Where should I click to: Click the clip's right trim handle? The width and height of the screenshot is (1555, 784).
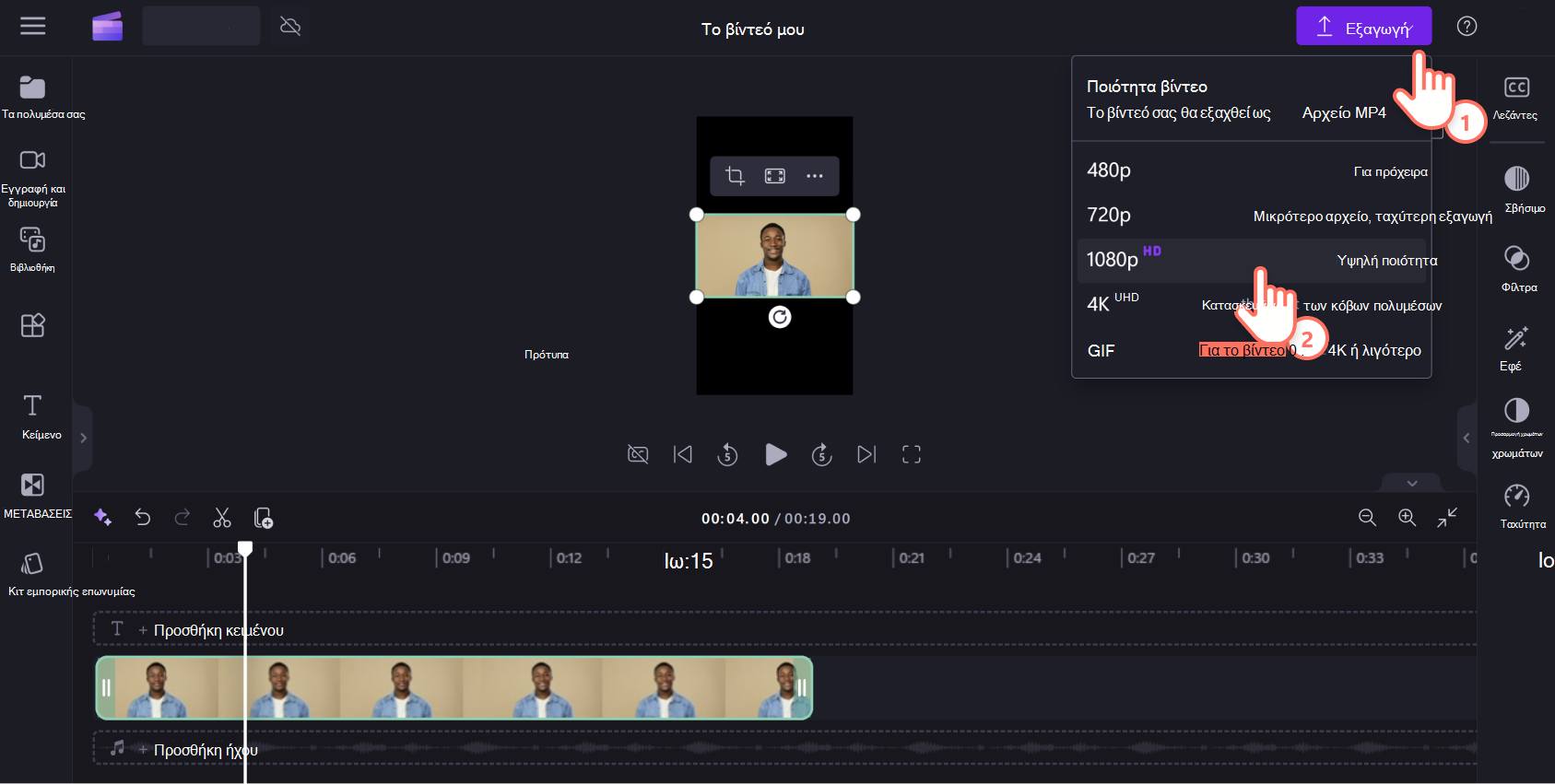click(802, 687)
